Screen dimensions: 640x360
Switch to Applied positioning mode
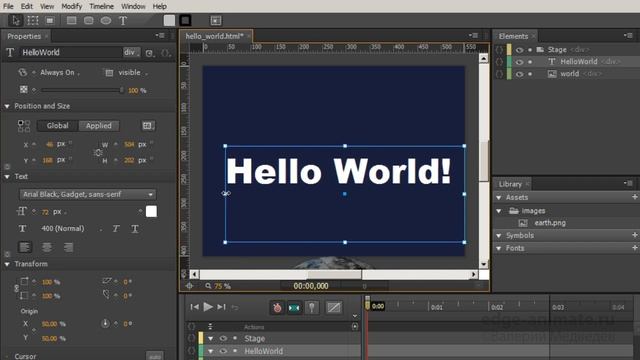click(x=99, y=126)
